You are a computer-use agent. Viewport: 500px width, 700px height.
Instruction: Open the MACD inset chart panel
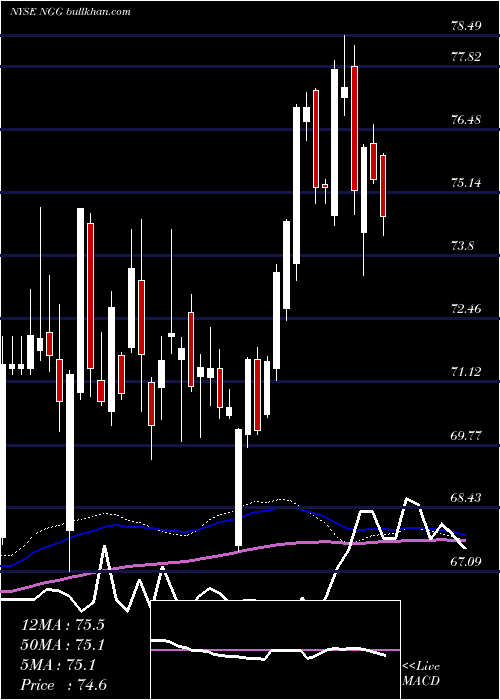(275, 650)
